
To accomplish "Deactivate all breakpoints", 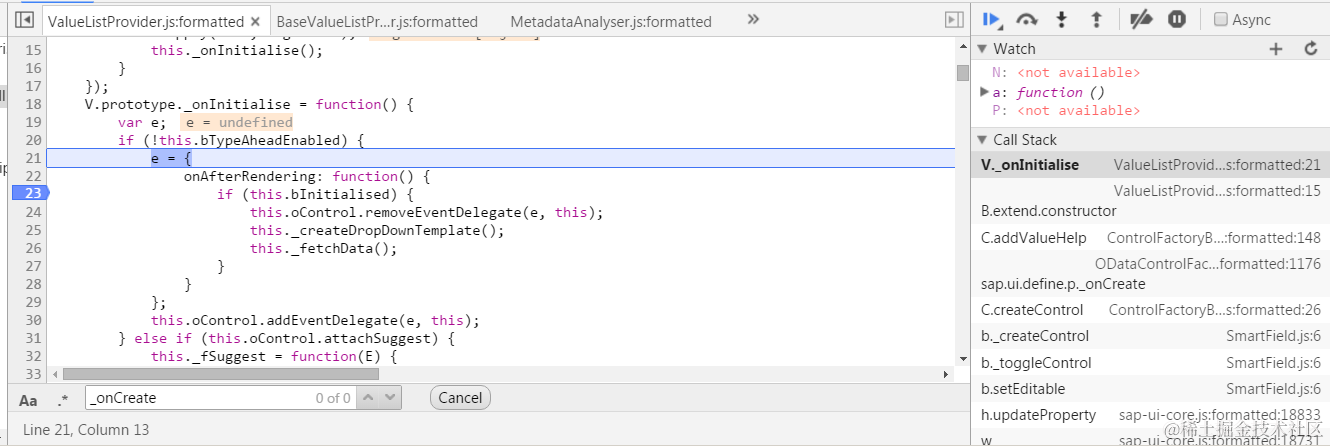I will (1140, 19).
